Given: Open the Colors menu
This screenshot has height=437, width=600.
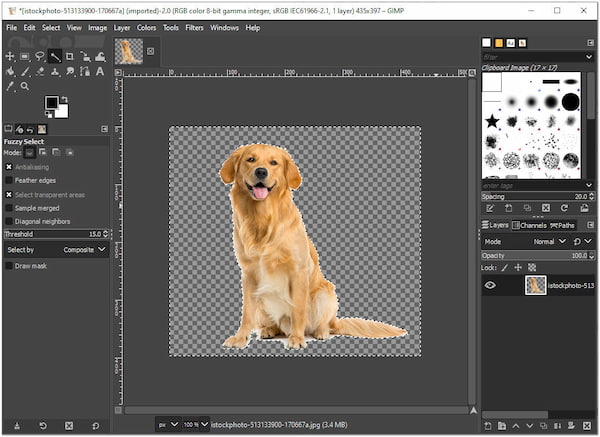Looking at the screenshot, I should point(146,28).
